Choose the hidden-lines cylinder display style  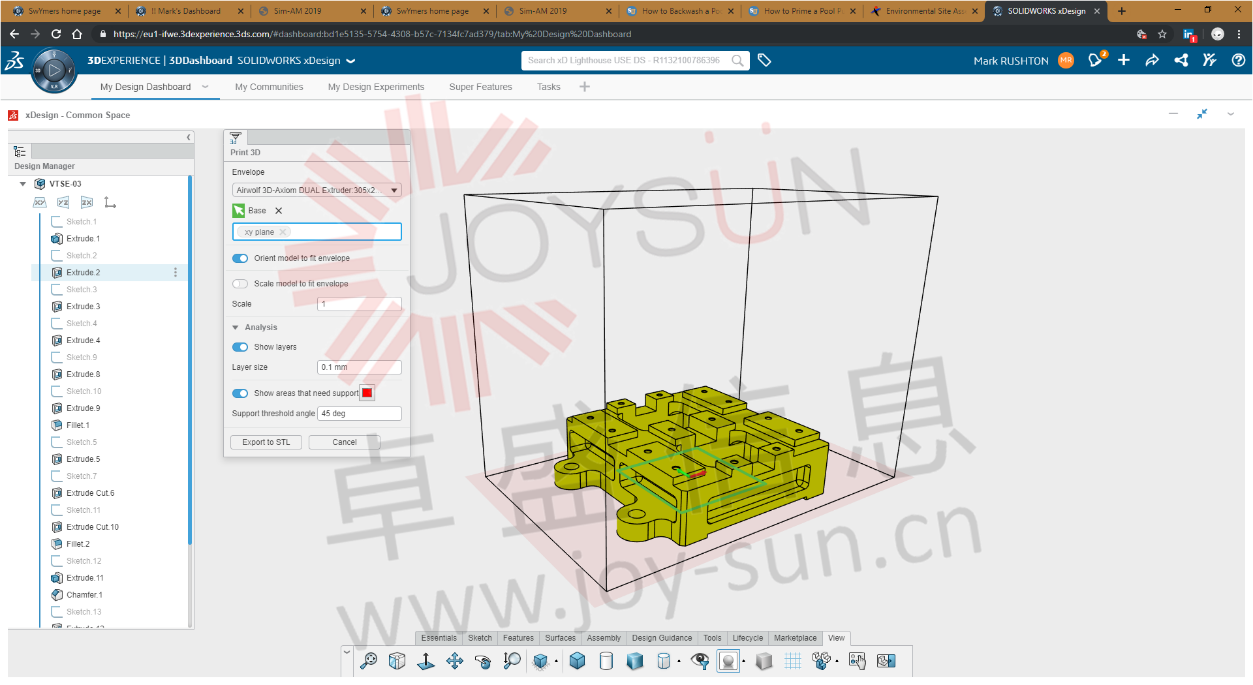tap(663, 661)
